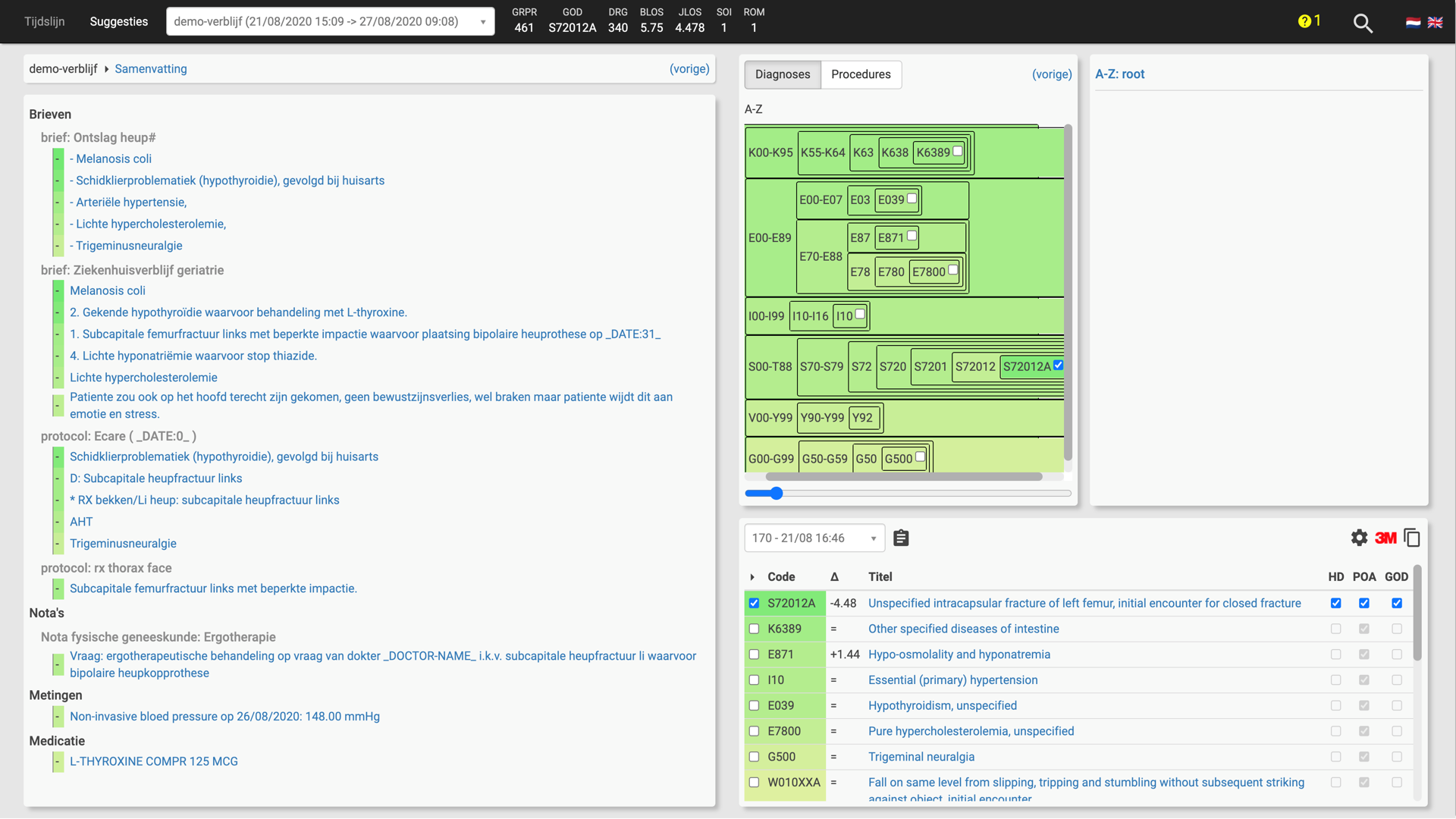Click the Samenvatting breadcrumb link

point(150,69)
